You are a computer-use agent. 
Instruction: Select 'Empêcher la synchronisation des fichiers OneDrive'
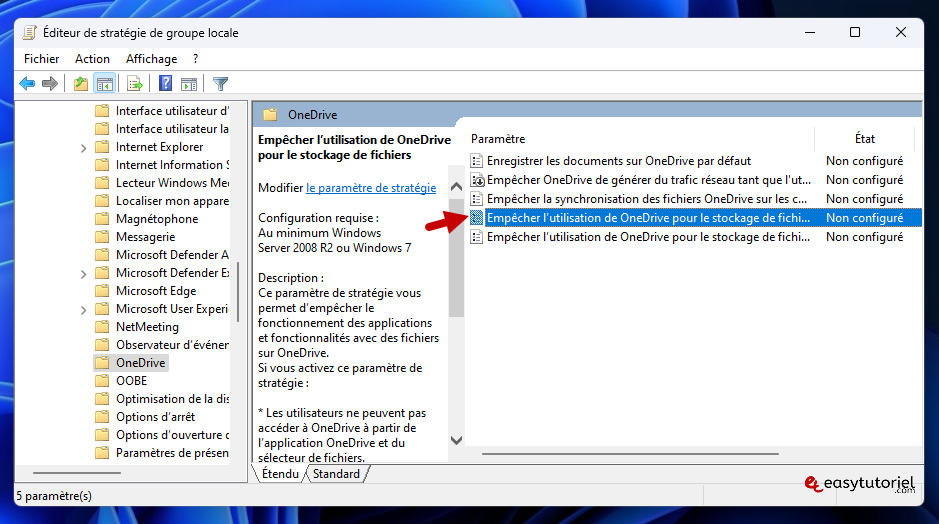click(x=647, y=199)
